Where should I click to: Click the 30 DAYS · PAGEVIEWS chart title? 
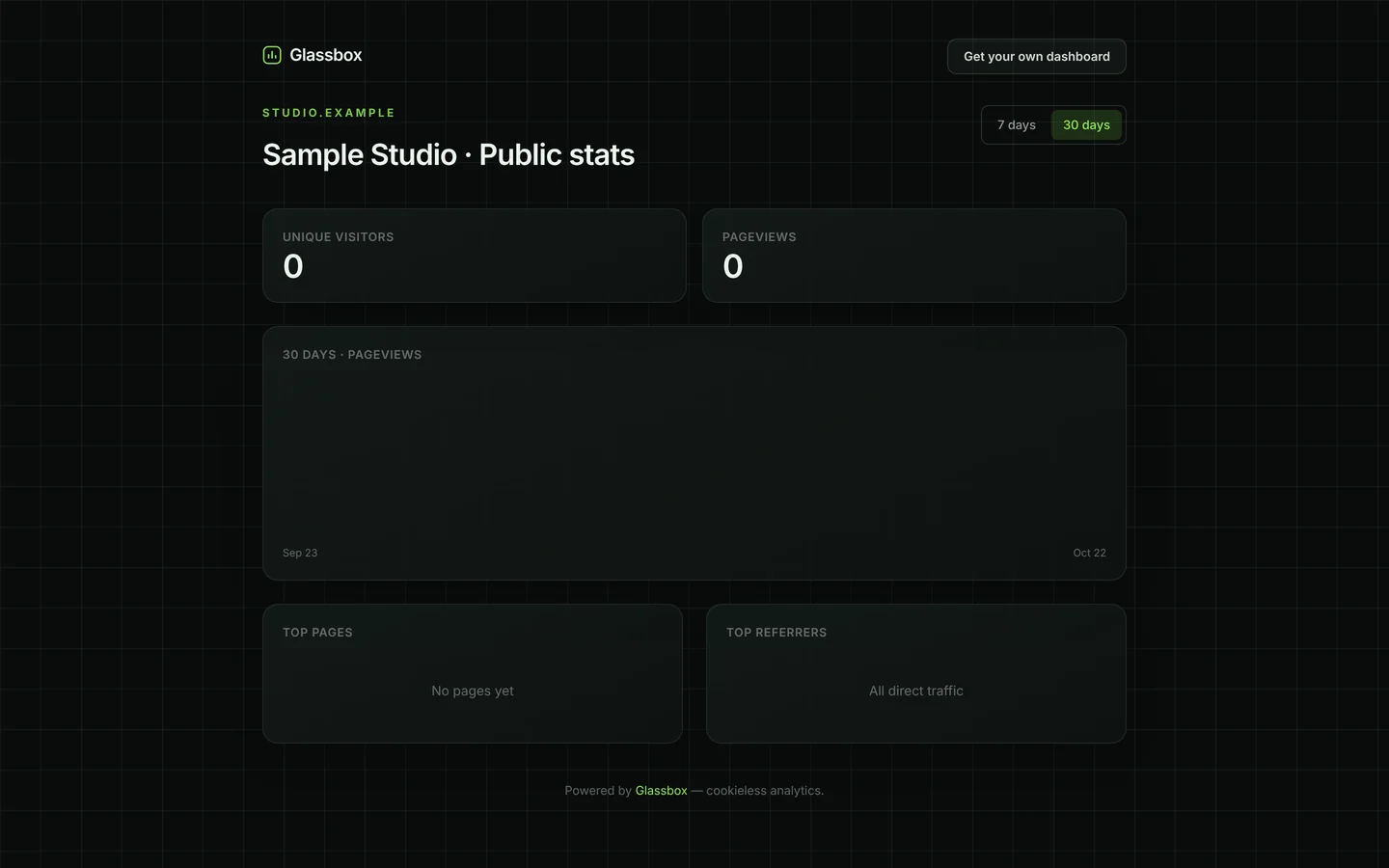tap(352, 355)
